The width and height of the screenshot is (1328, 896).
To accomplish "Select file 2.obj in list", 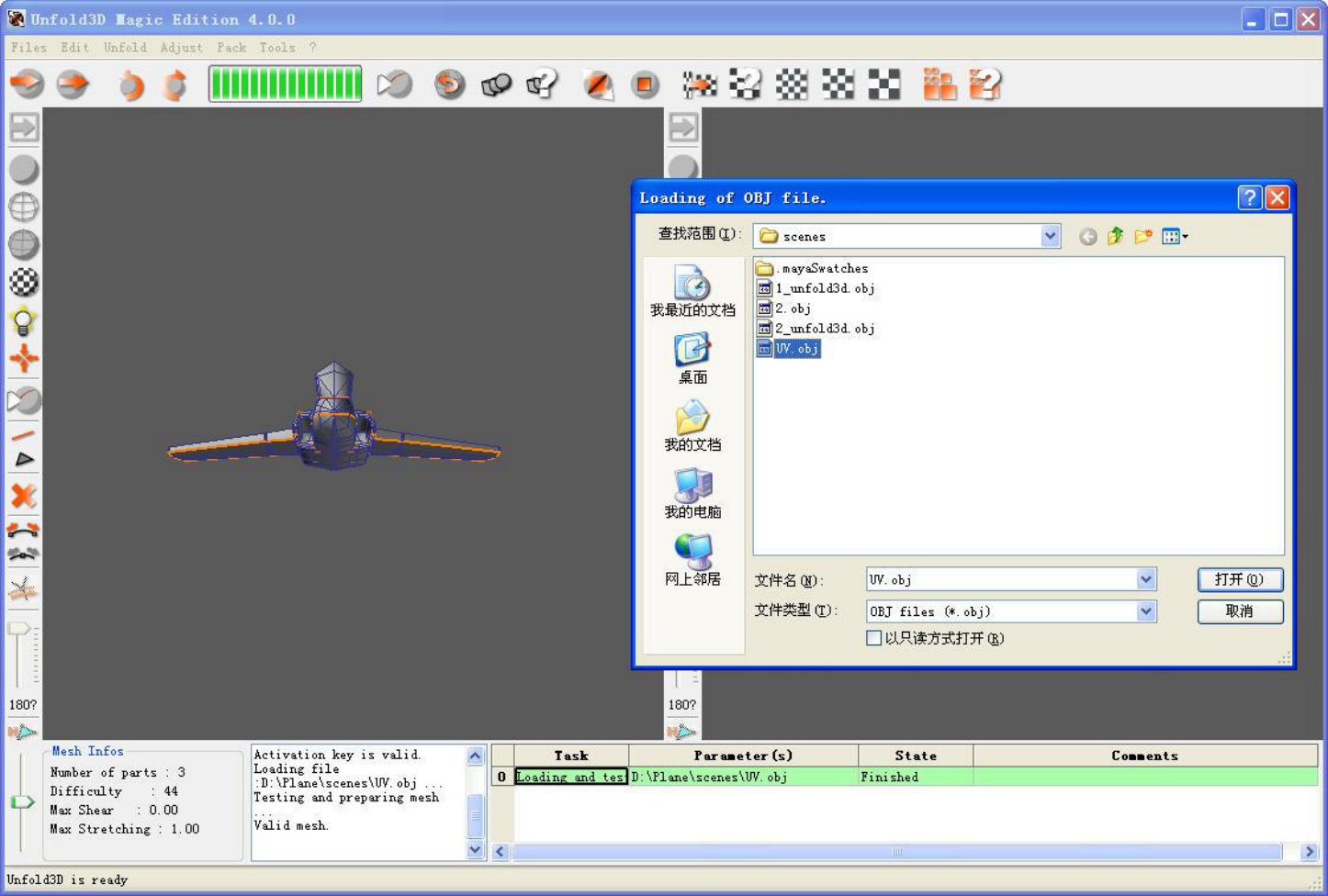I will [783, 308].
